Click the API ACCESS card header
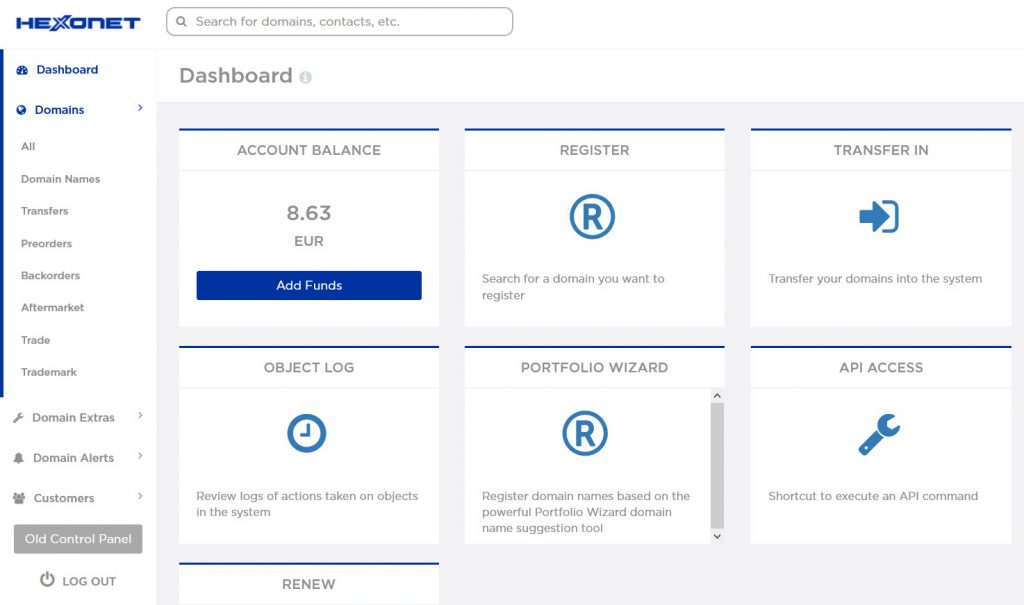Image resolution: width=1024 pixels, height=605 pixels. coord(881,368)
